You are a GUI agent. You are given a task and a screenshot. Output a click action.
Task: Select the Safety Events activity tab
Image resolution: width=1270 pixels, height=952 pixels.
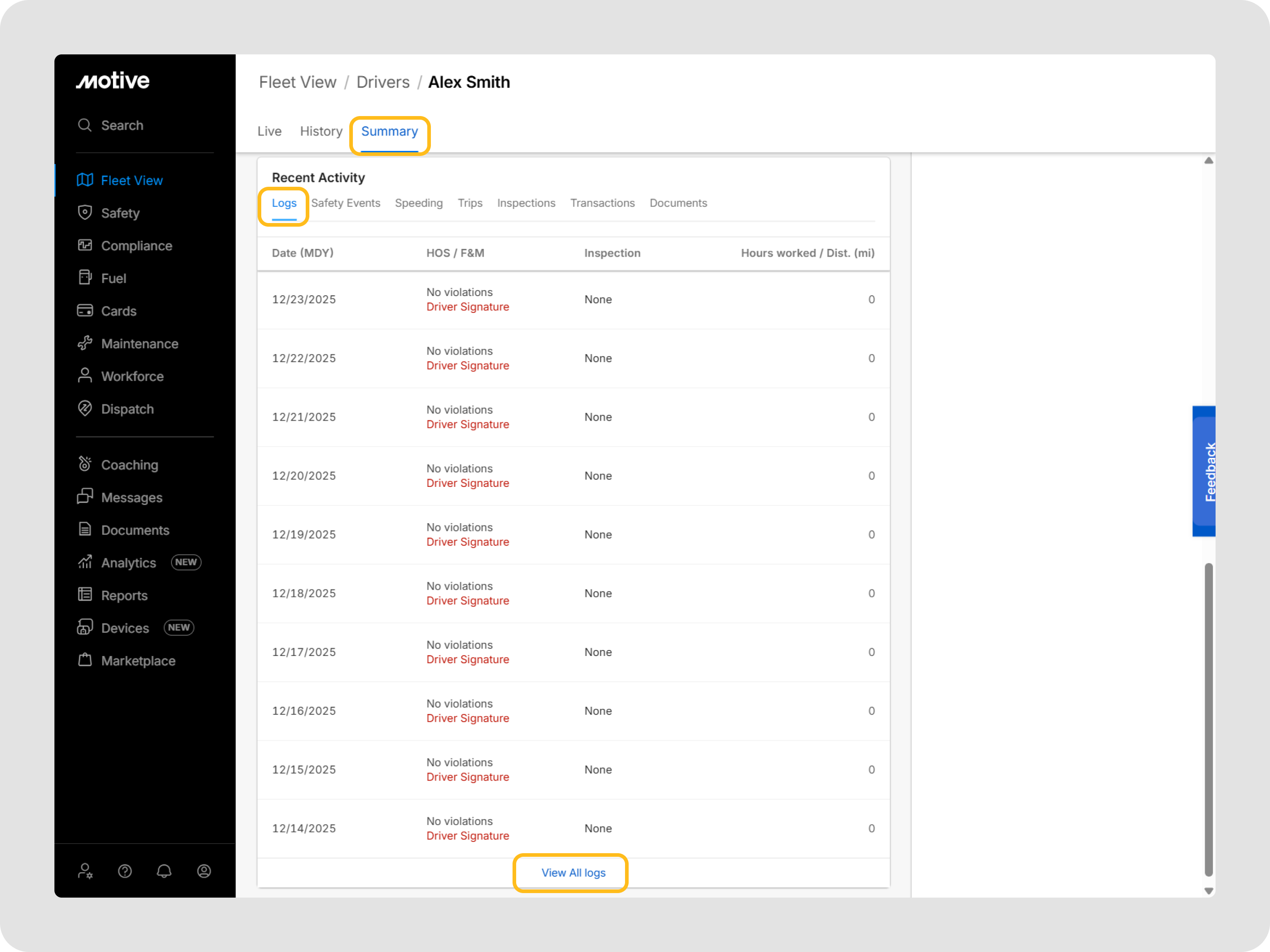(346, 203)
